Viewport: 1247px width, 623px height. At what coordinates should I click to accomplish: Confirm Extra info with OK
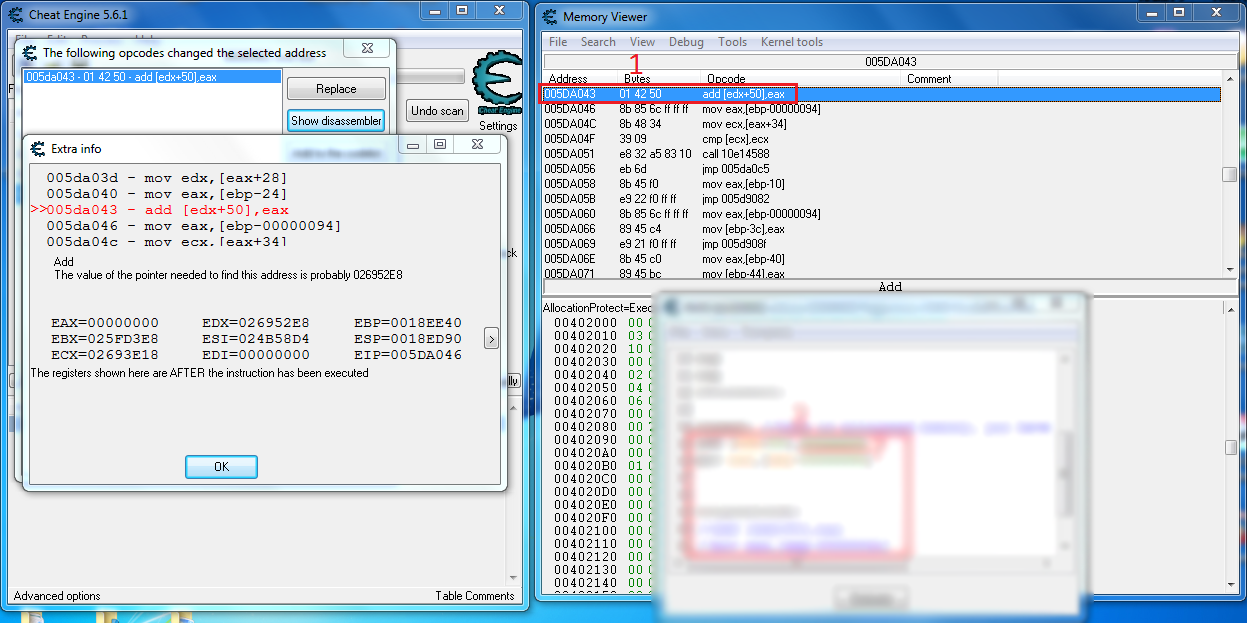coord(221,467)
